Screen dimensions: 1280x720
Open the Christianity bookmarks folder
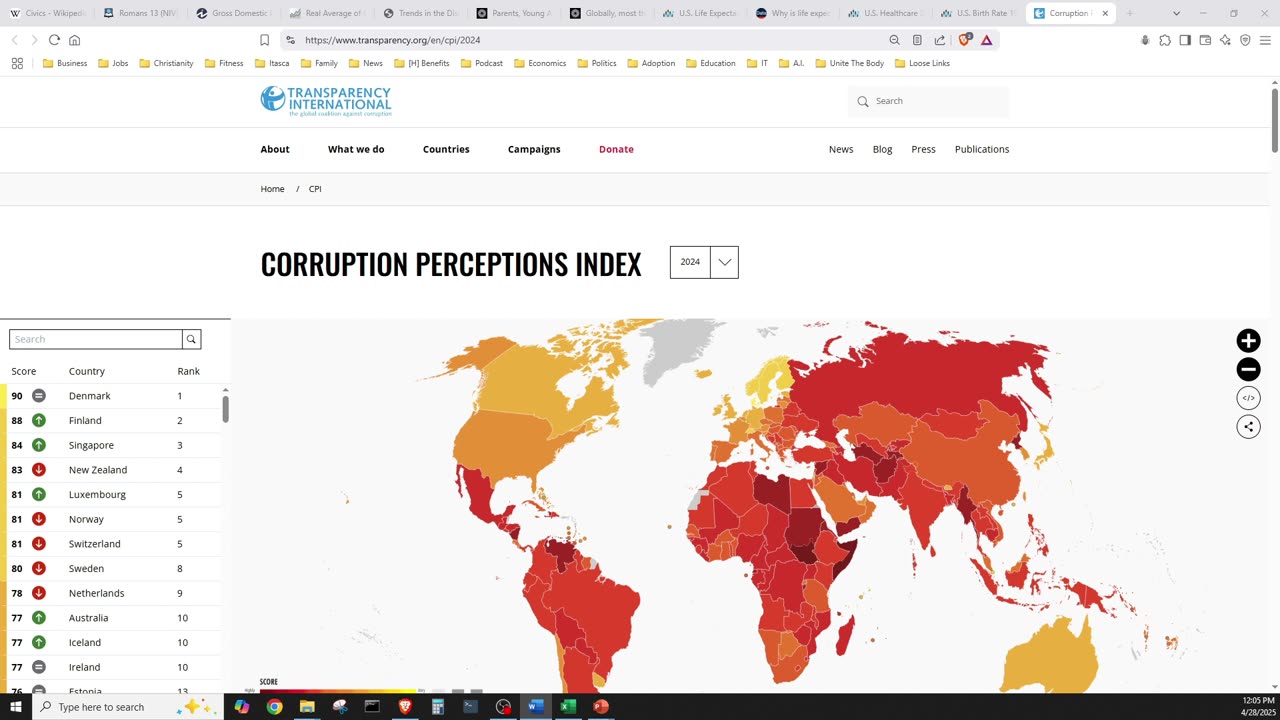point(166,63)
